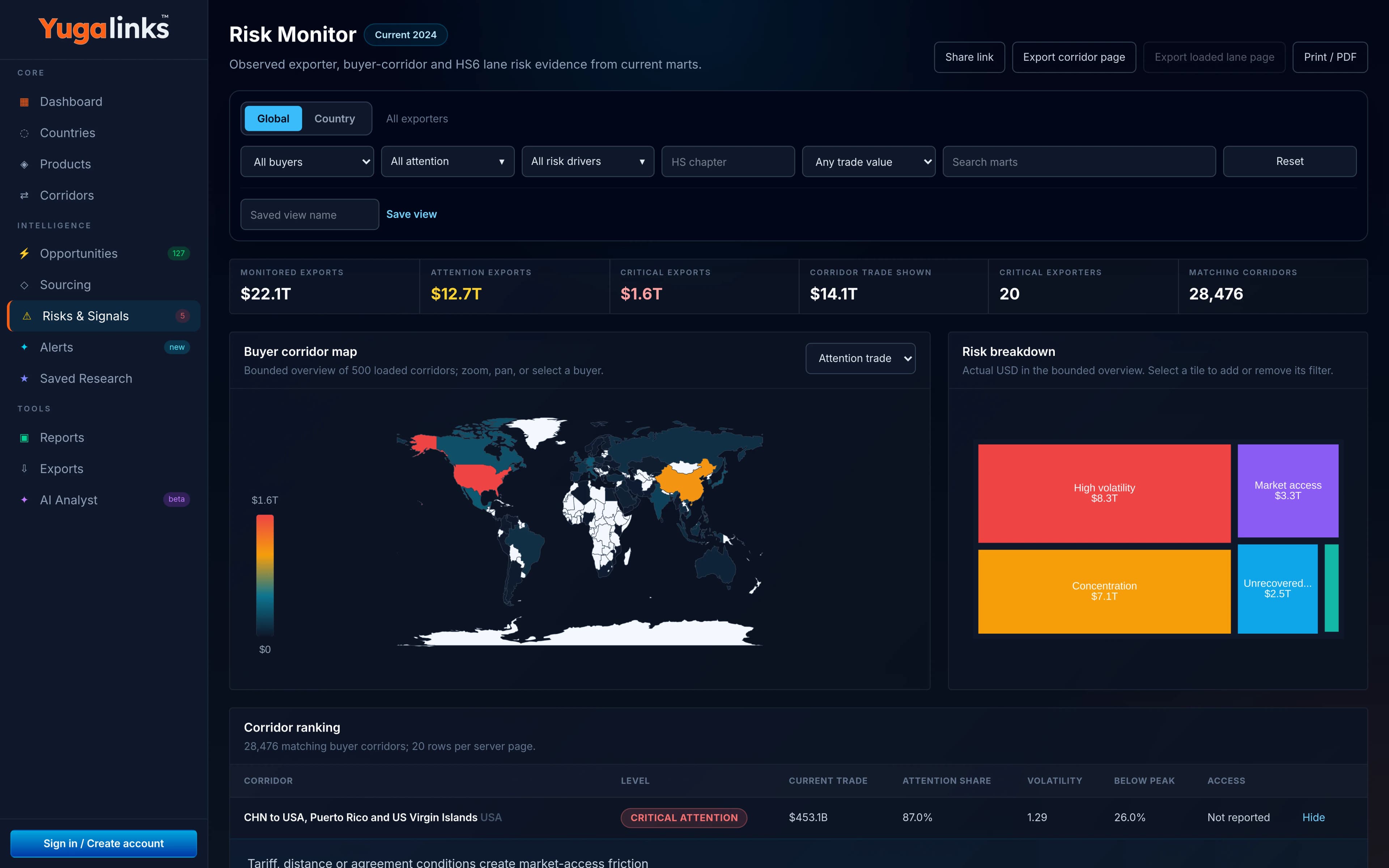Open the Any trade value dropdown

pyautogui.click(x=868, y=162)
